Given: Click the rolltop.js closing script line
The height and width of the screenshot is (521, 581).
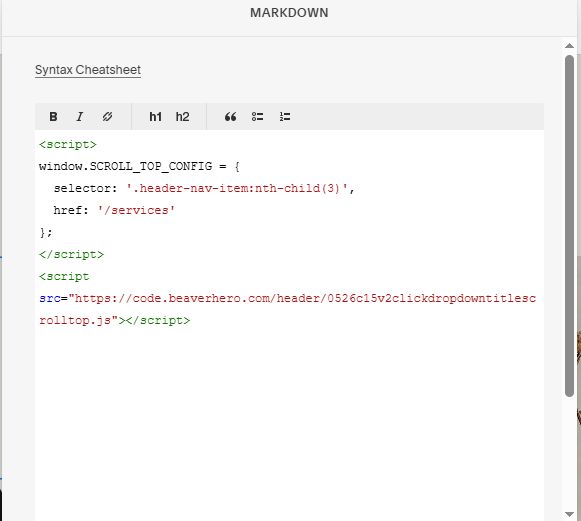Looking at the screenshot, I should tap(114, 321).
